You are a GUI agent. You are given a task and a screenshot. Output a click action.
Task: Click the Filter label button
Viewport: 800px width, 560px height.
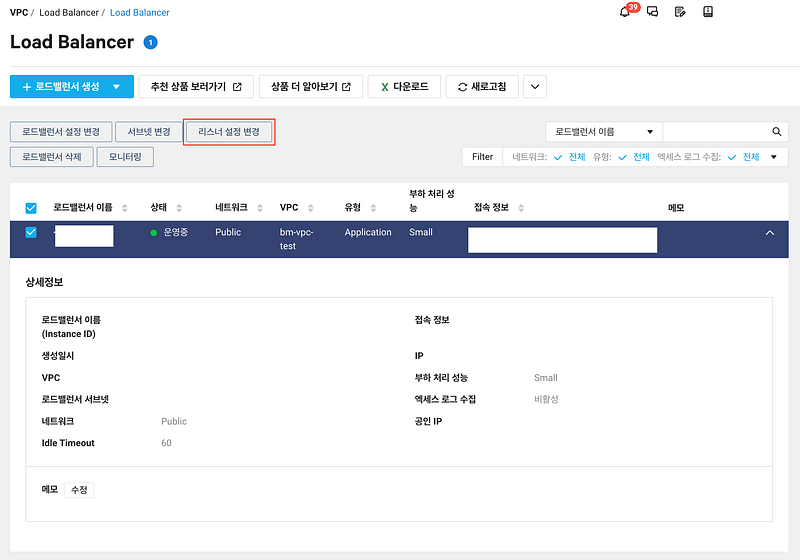pyautogui.click(x=483, y=157)
